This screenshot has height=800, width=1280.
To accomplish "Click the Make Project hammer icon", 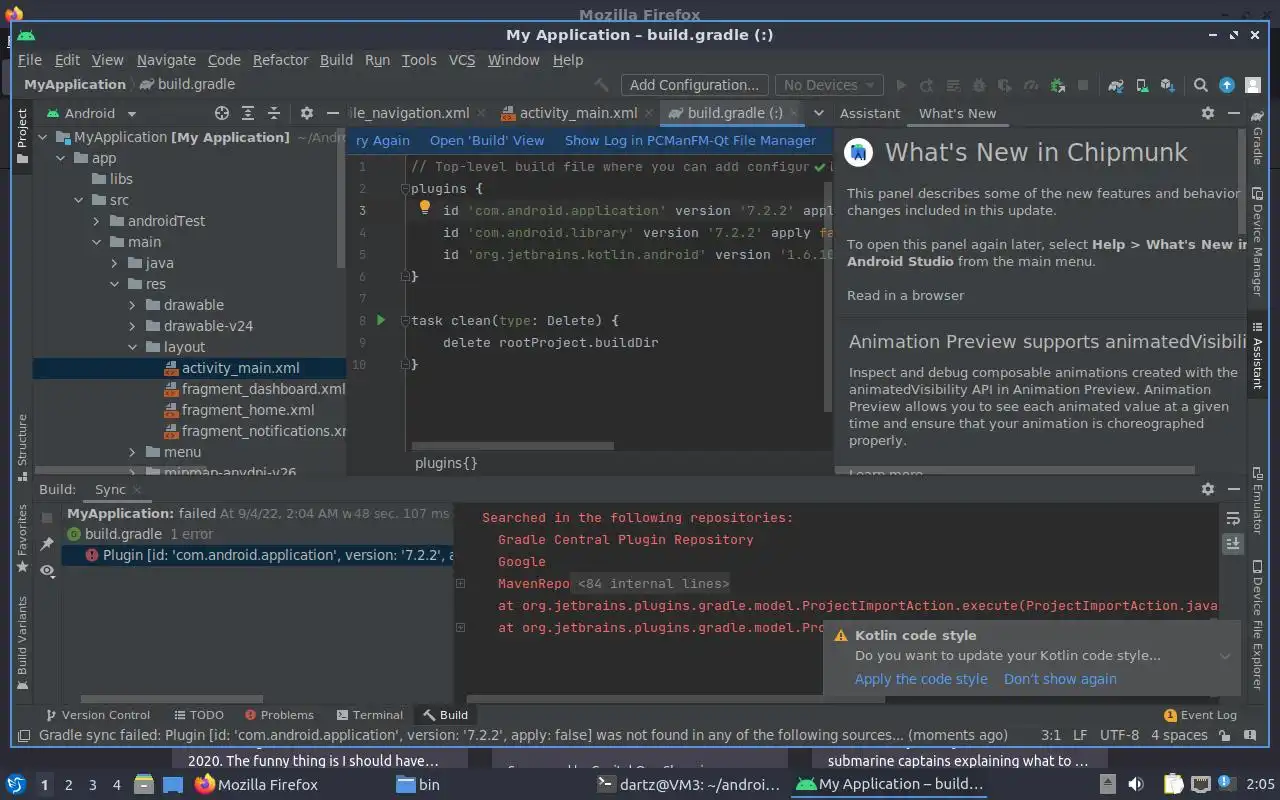I will pos(601,85).
